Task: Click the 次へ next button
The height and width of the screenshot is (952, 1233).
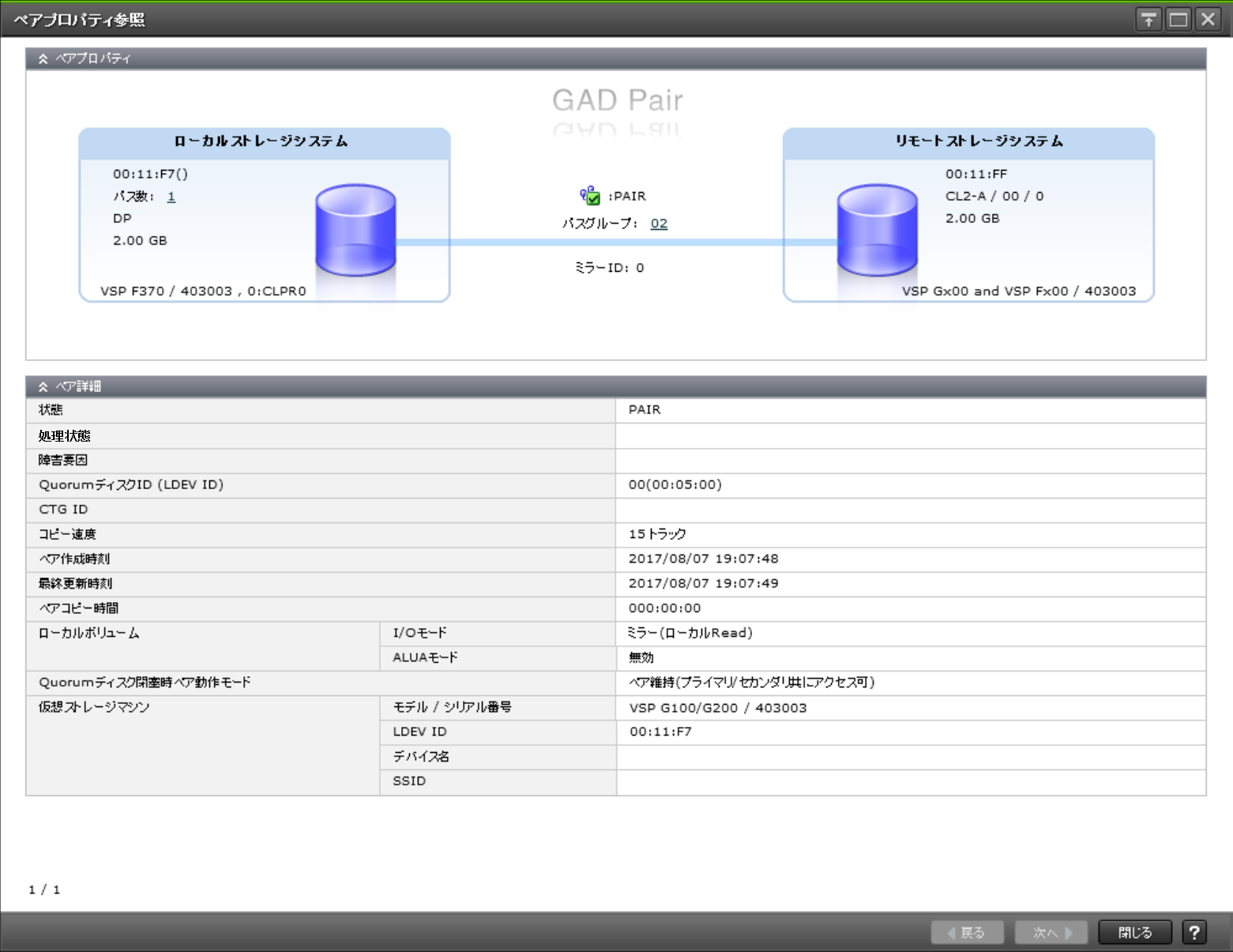Action: [x=1051, y=932]
